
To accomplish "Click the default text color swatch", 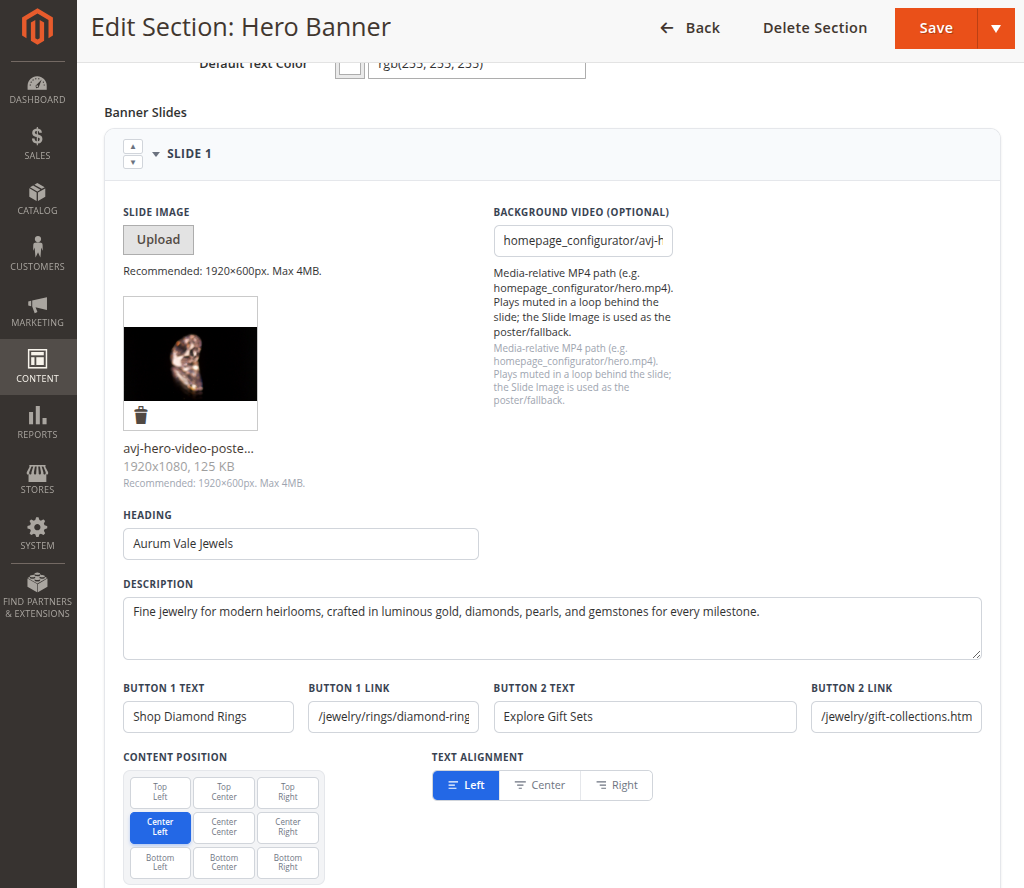I will pyautogui.click(x=350, y=69).
